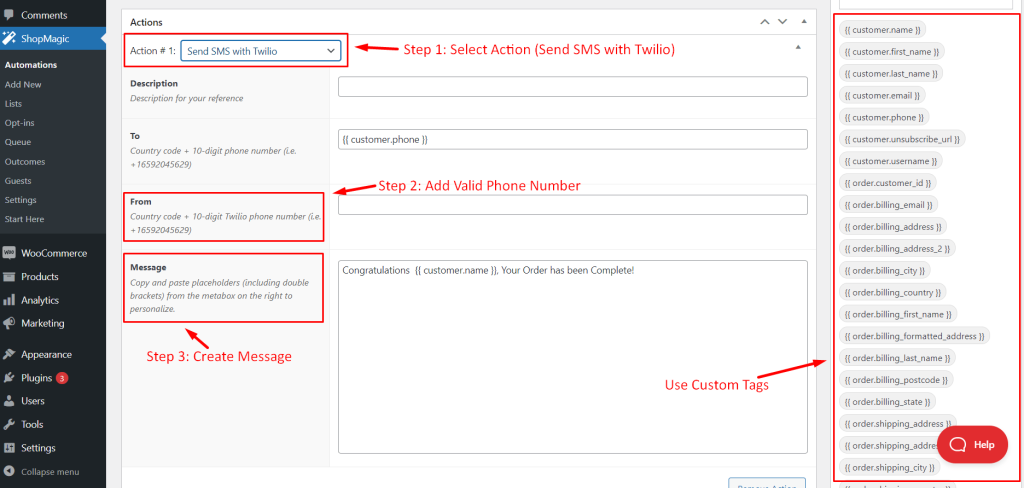Screen dimensions: 1024x488
Task: Open the ShopMagic main menu label
Action: click(45, 39)
